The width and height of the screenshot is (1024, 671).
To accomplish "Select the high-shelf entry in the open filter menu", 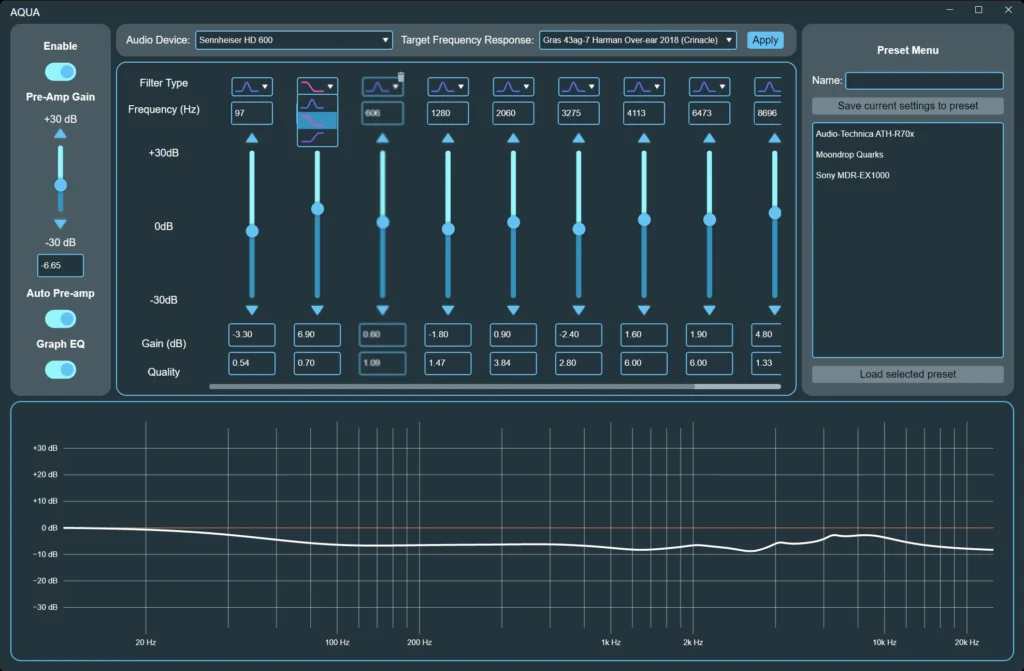I will click(317, 138).
